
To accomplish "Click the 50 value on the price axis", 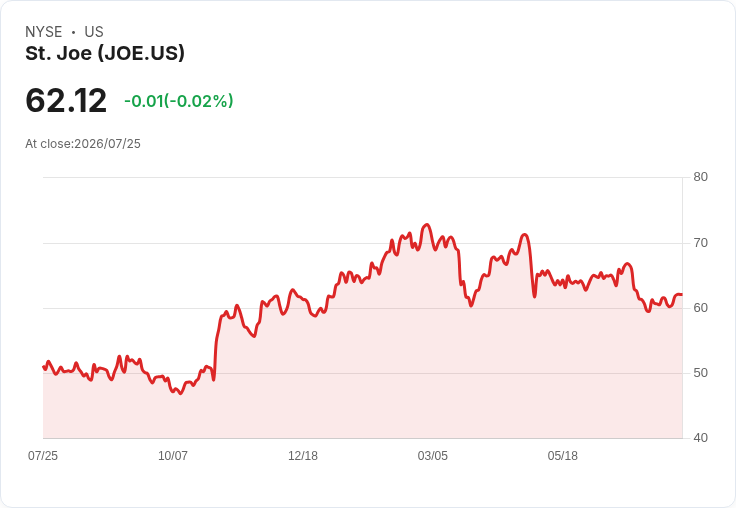I will (x=700, y=373).
